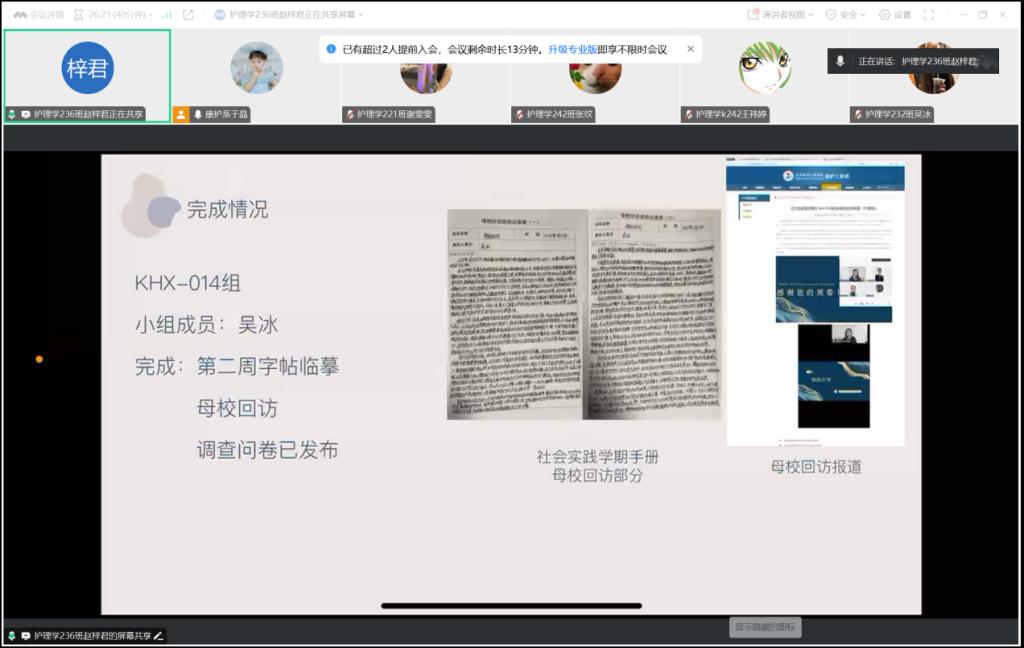Image resolution: width=1024 pixels, height=648 pixels.
Task: Click the info icon in the notification banner
Action: (x=331, y=49)
